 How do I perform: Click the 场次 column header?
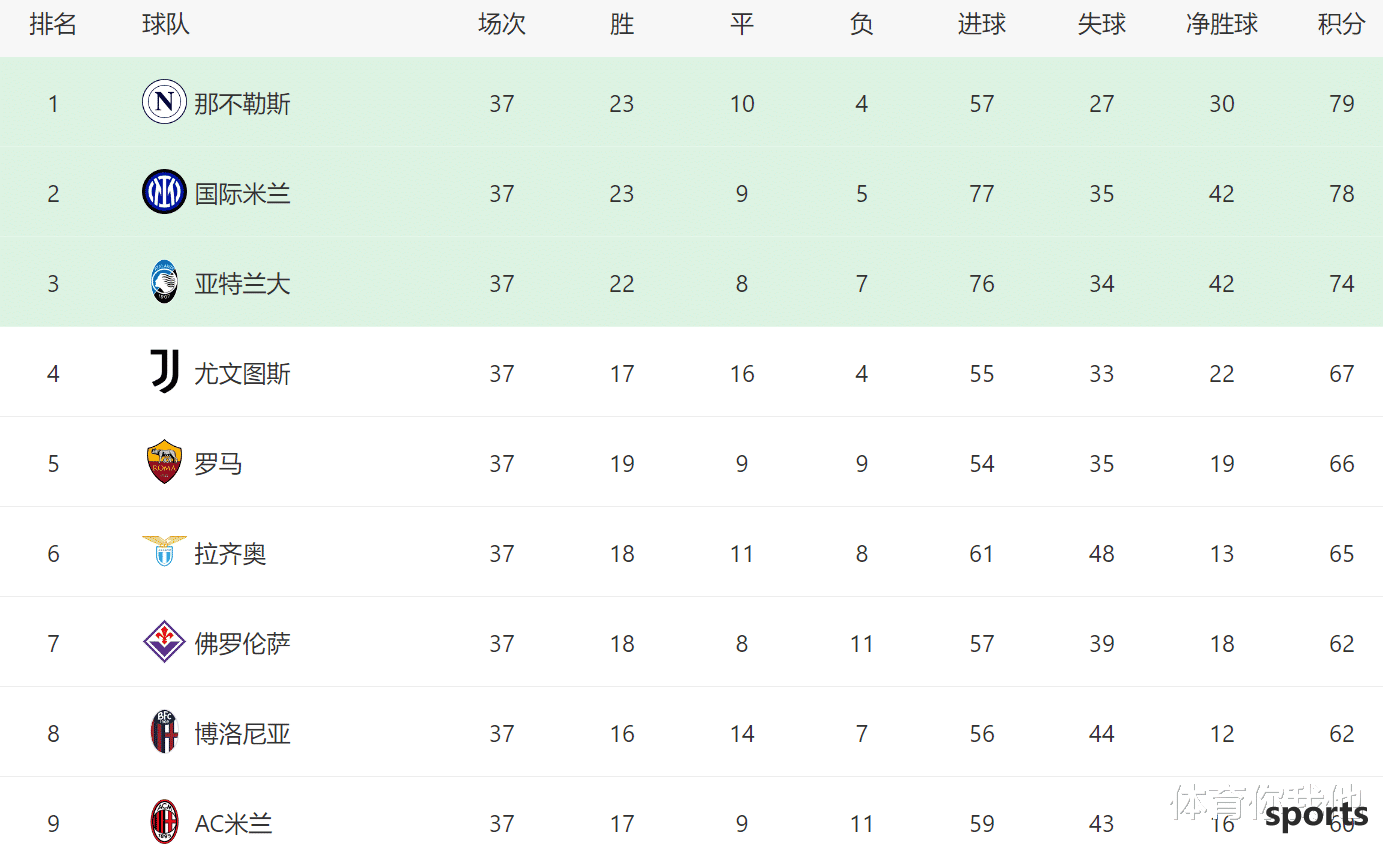tap(502, 25)
